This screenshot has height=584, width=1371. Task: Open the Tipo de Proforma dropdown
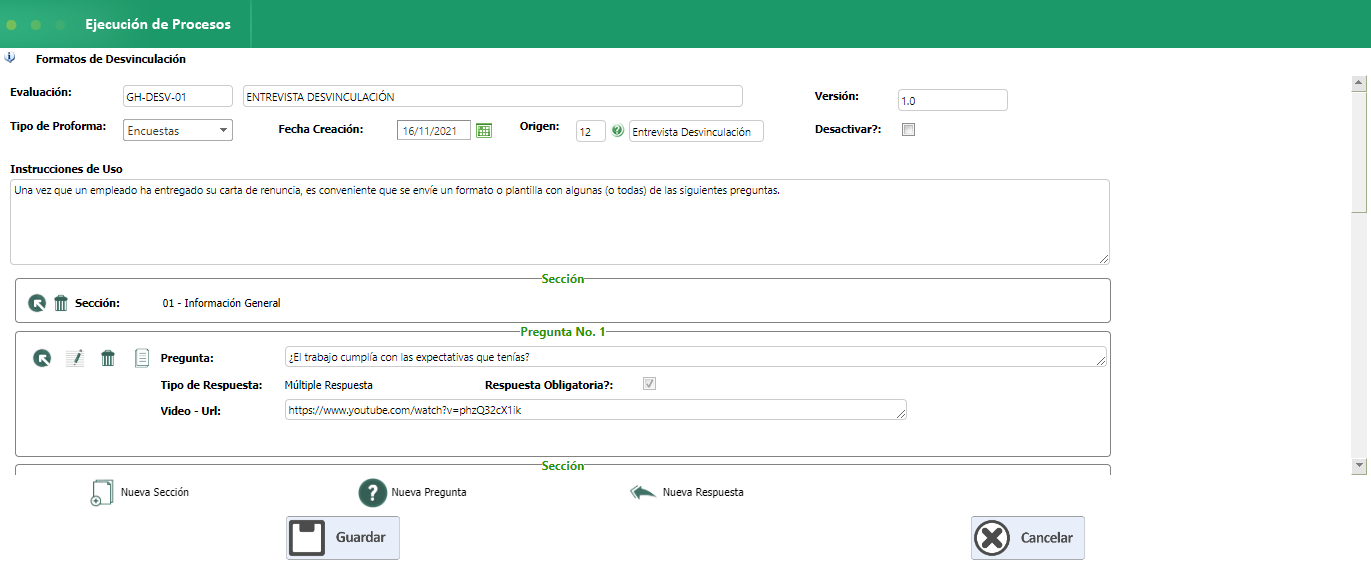178,131
